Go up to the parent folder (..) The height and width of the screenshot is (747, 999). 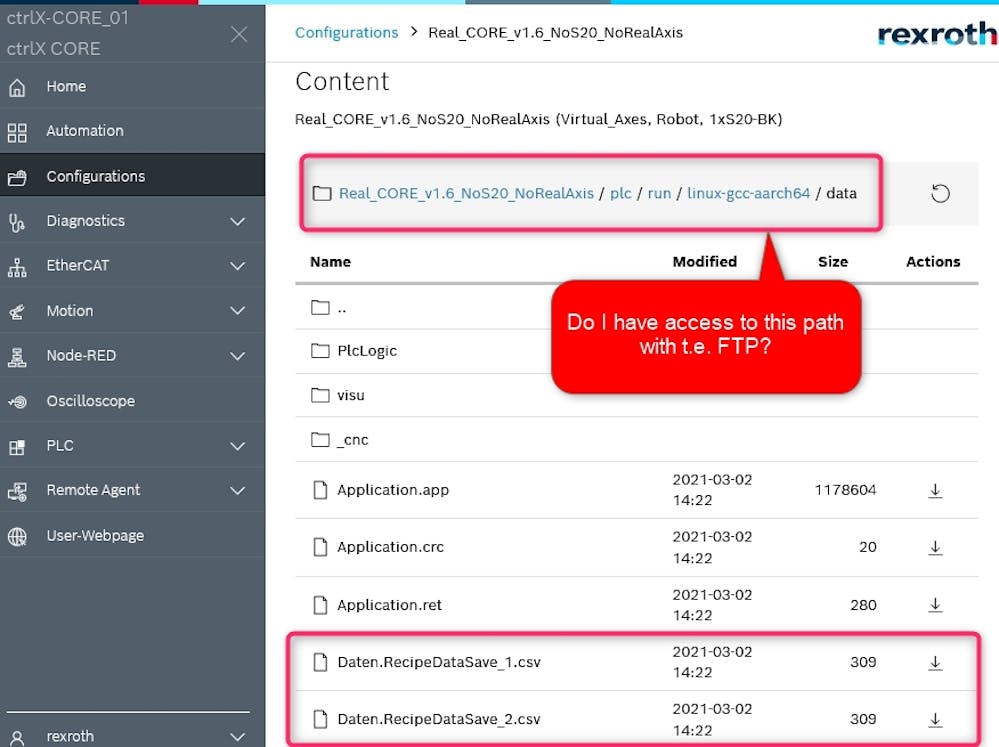[341, 308]
